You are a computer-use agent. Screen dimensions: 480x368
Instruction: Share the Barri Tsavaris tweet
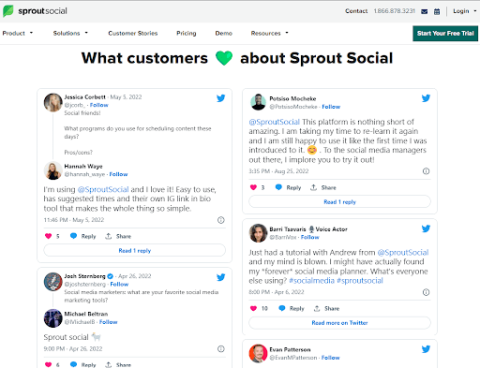pos(326,308)
